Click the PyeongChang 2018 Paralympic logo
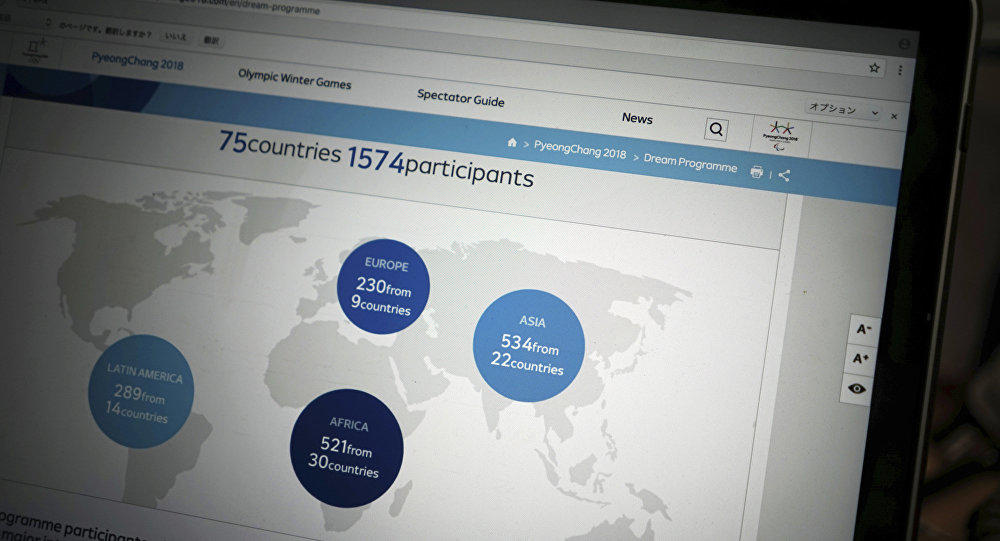Viewport: 1000px width, 541px height. (x=781, y=135)
